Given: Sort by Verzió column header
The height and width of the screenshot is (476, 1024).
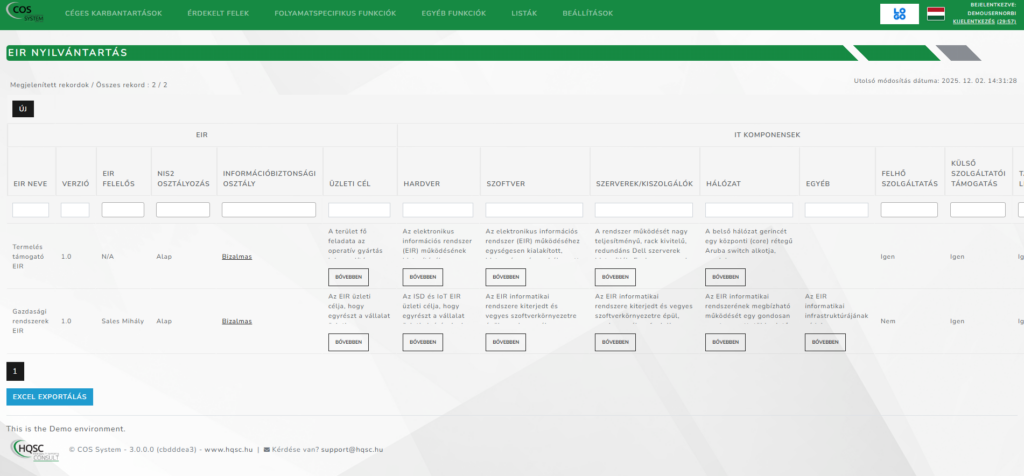Looking at the screenshot, I should tap(75, 183).
